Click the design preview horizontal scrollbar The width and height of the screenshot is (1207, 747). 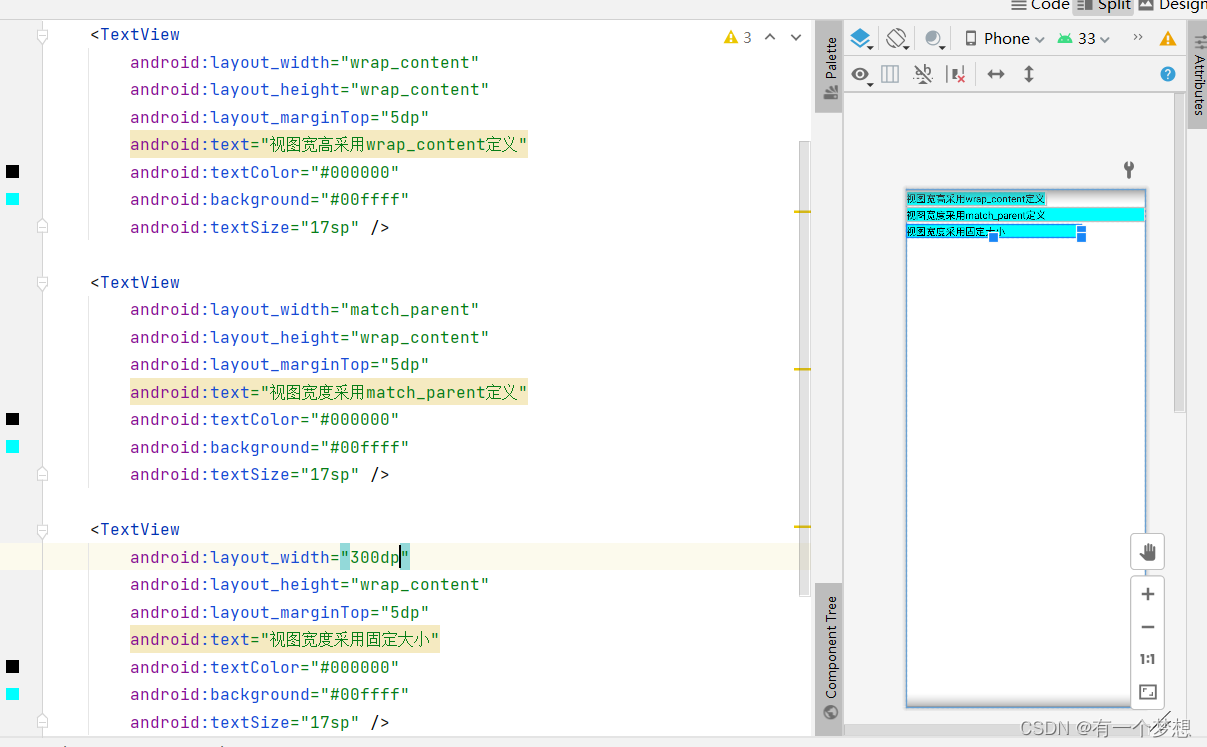tap(1008, 730)
